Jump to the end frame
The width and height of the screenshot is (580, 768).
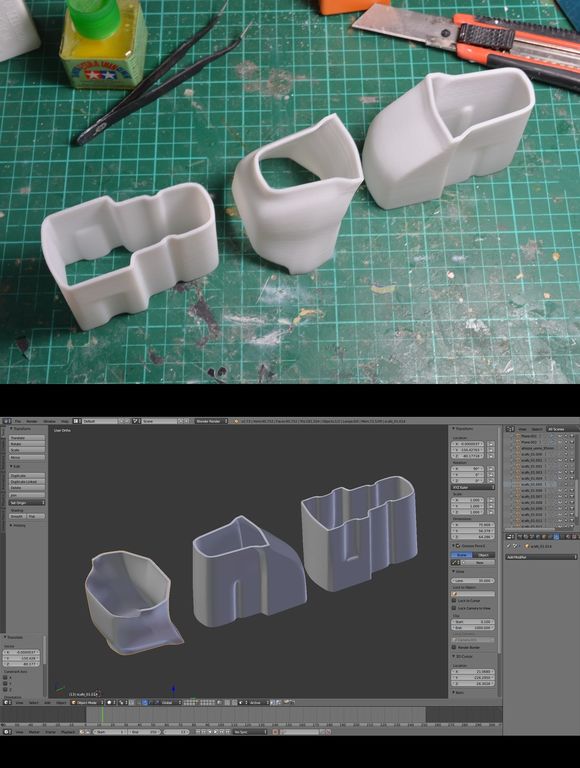tap(227, 732)
